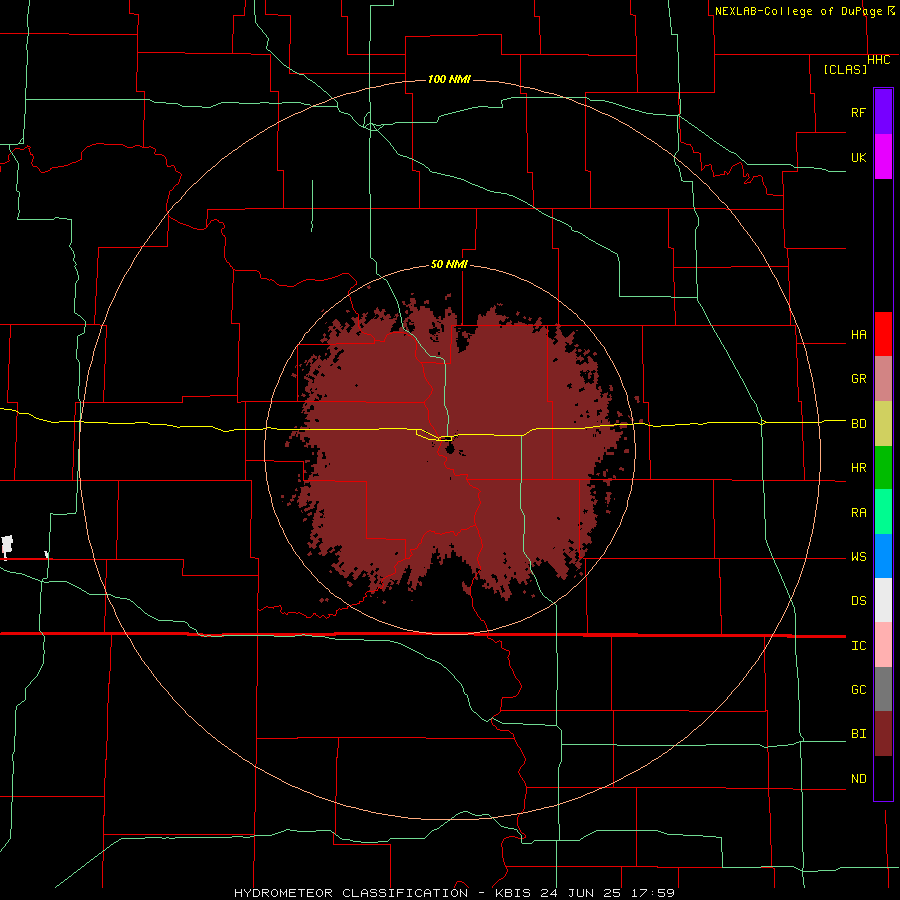This screenshot has height=900, width=900.
Task: Select the WS blue legend swatch
Action: coord(883,556)
